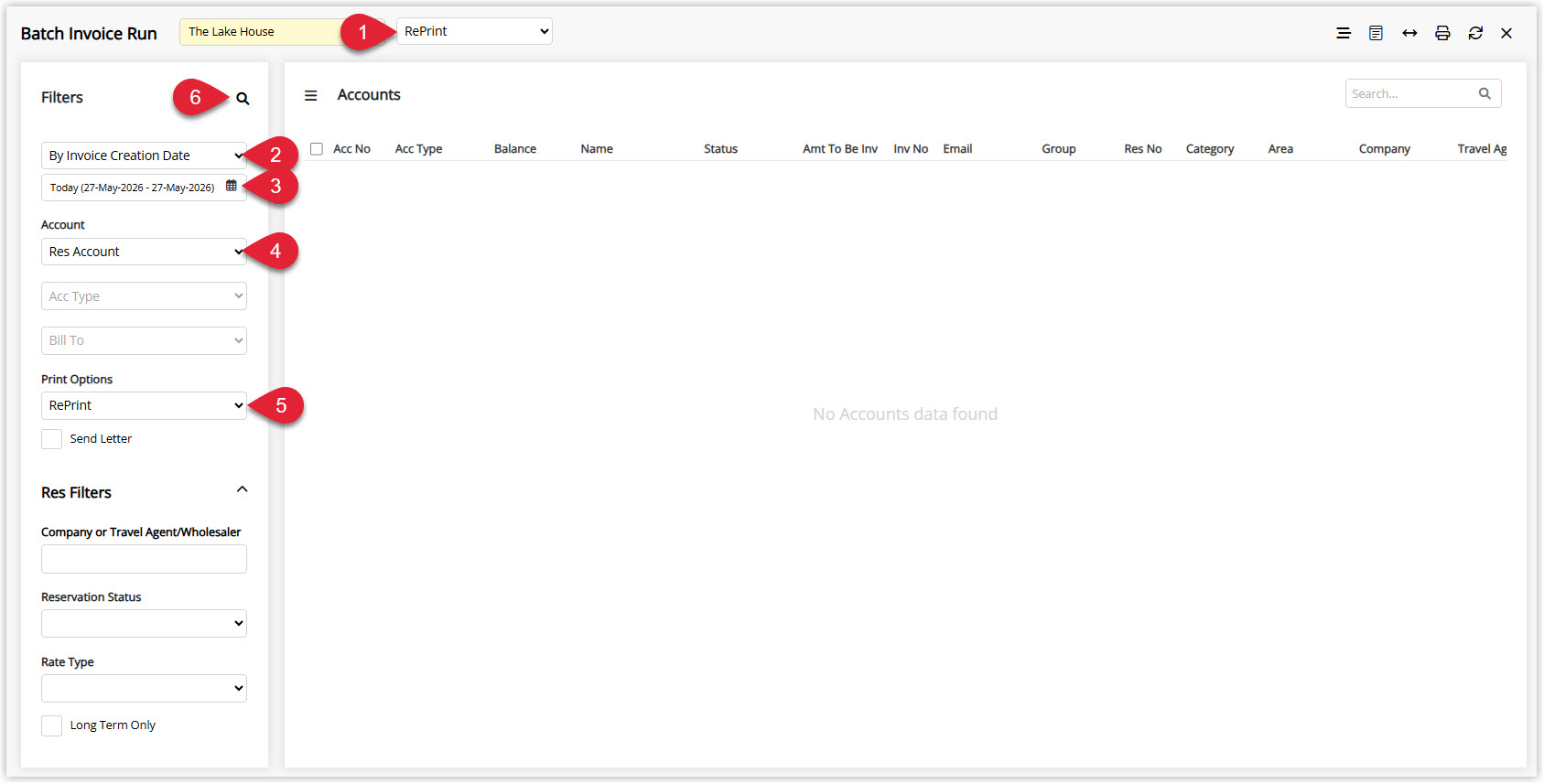Screen dimensions: 1544x784
Task: Open the Acc Type dropdown
Action: pyautogui.click(x=144, y=296)
